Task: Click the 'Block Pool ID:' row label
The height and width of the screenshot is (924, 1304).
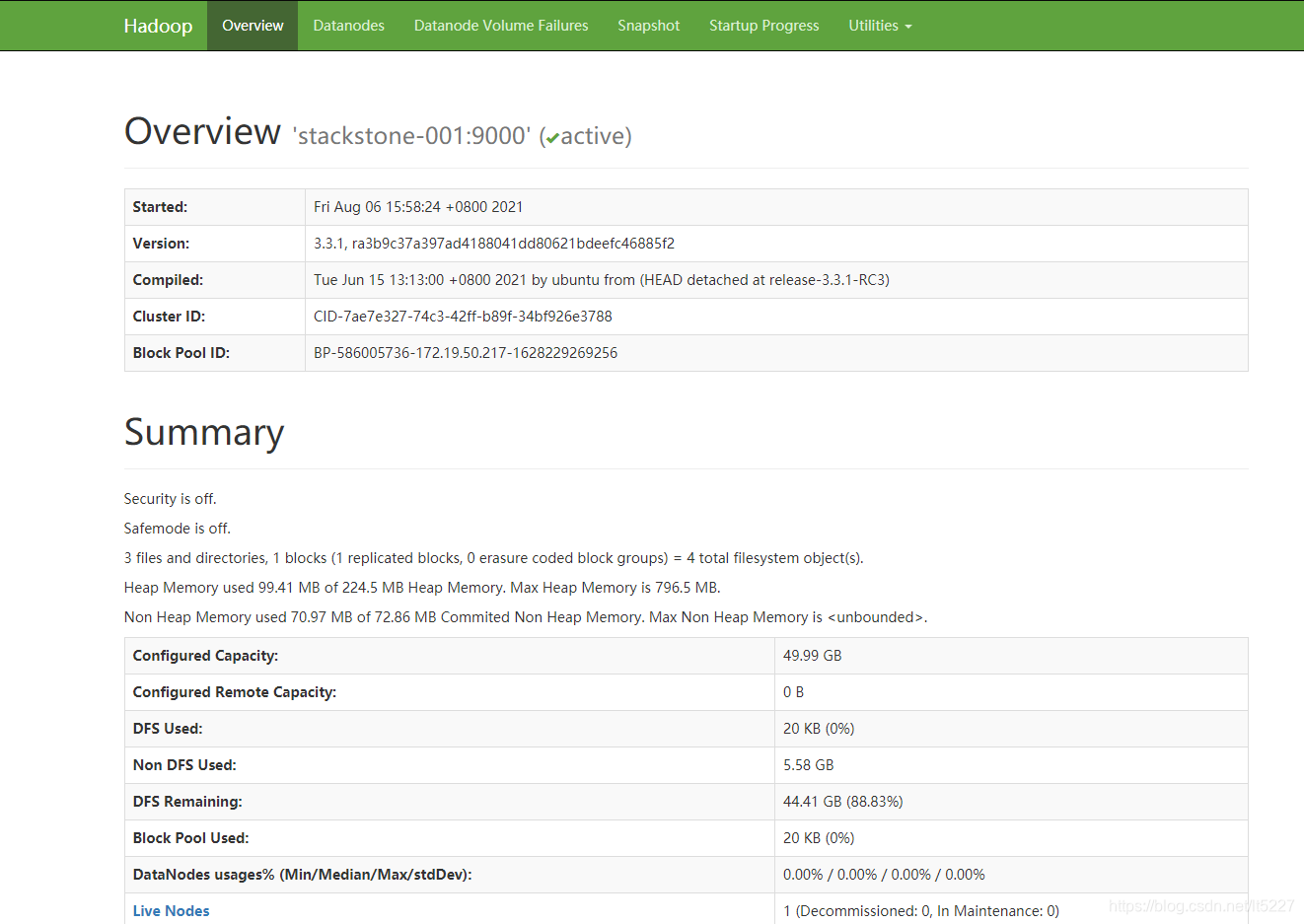Action: click(x=181, y=353)
